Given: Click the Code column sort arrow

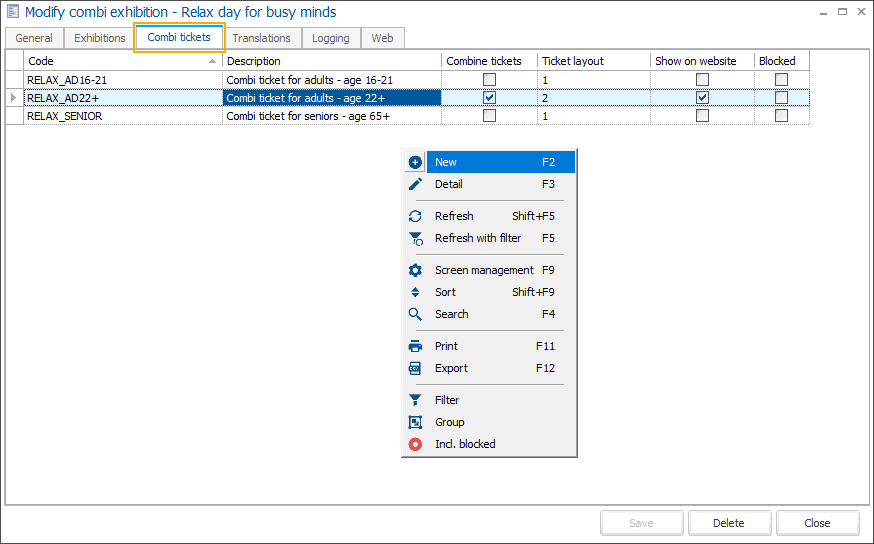Looking at the screenshot, I should pos(212,61).
